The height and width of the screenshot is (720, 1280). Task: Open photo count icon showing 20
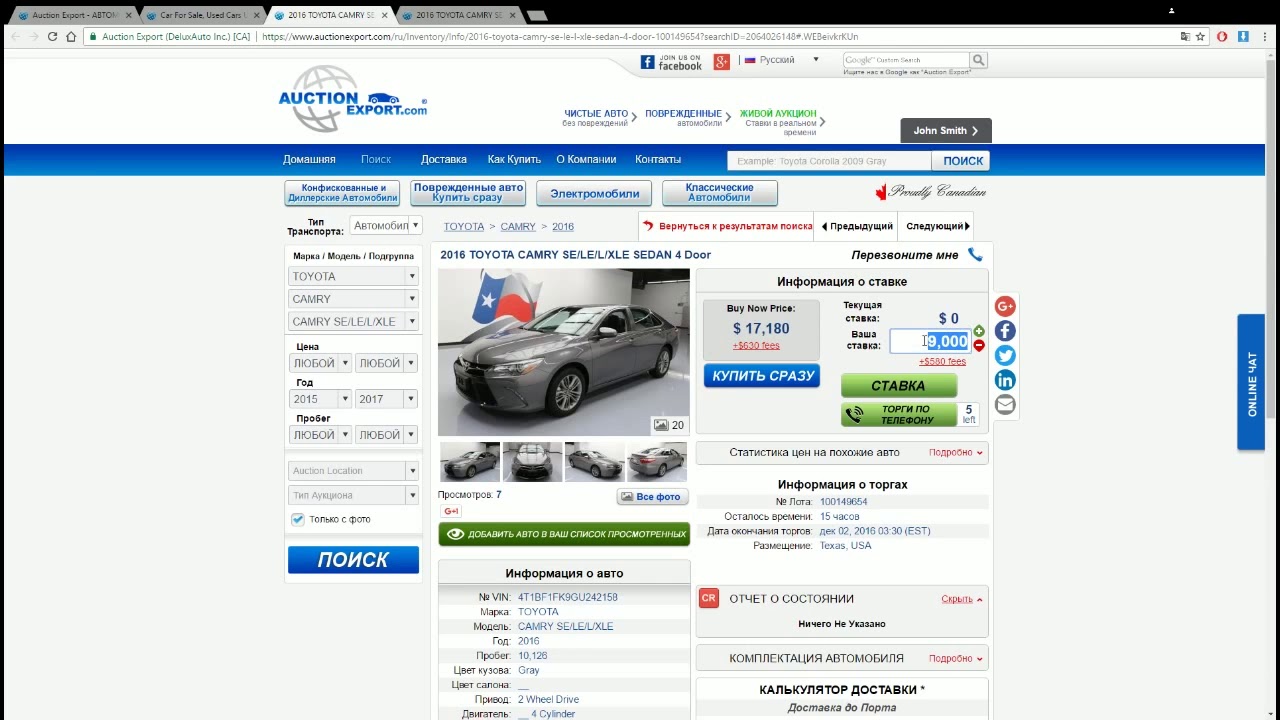coord(669,425)
